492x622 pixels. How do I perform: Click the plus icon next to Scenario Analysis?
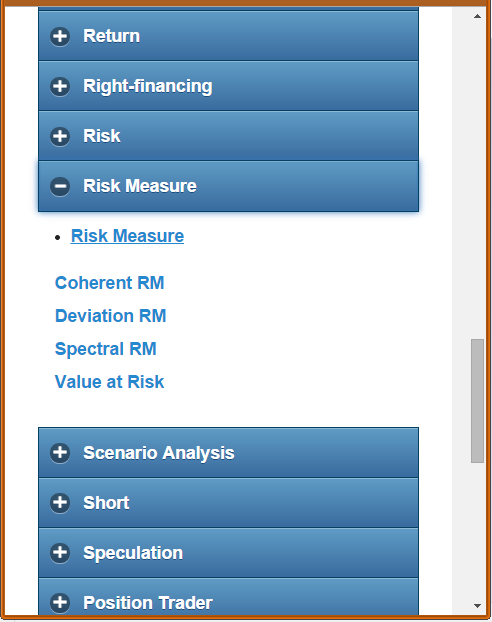pyautogui.click(x=60, y=453)
